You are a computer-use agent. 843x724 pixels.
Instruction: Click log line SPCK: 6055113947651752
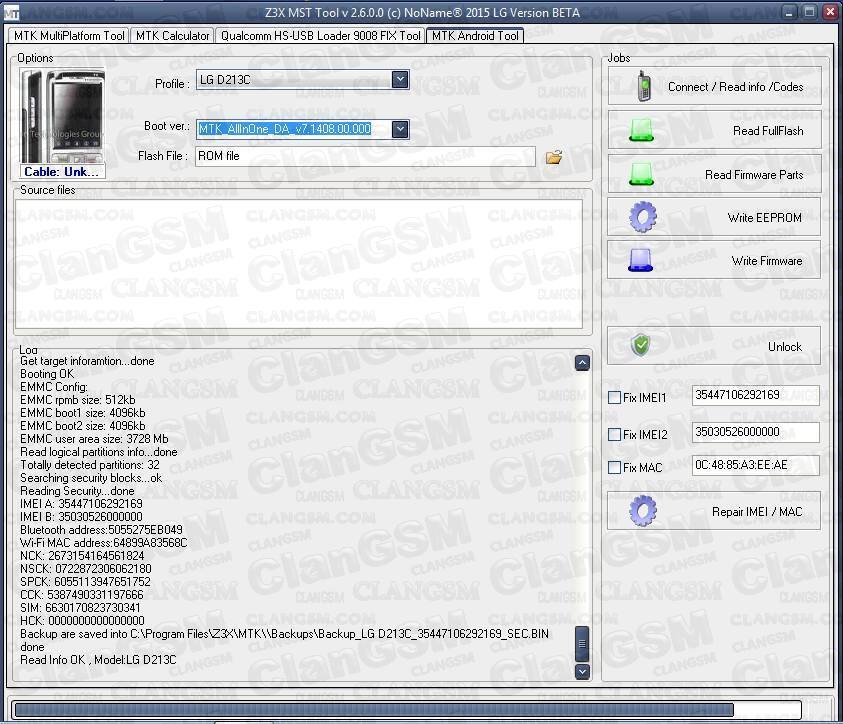tap(85, 582)
